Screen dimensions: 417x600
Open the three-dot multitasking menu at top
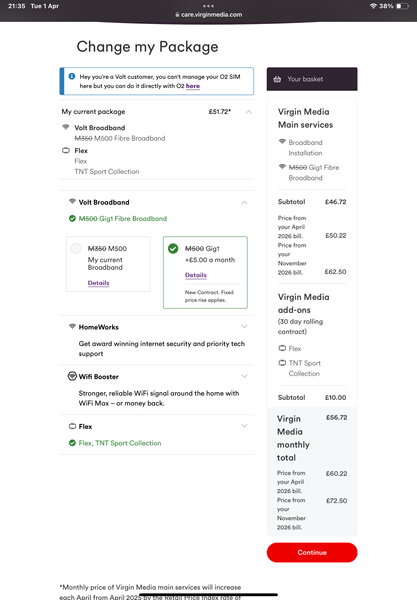tap(208, 6)
